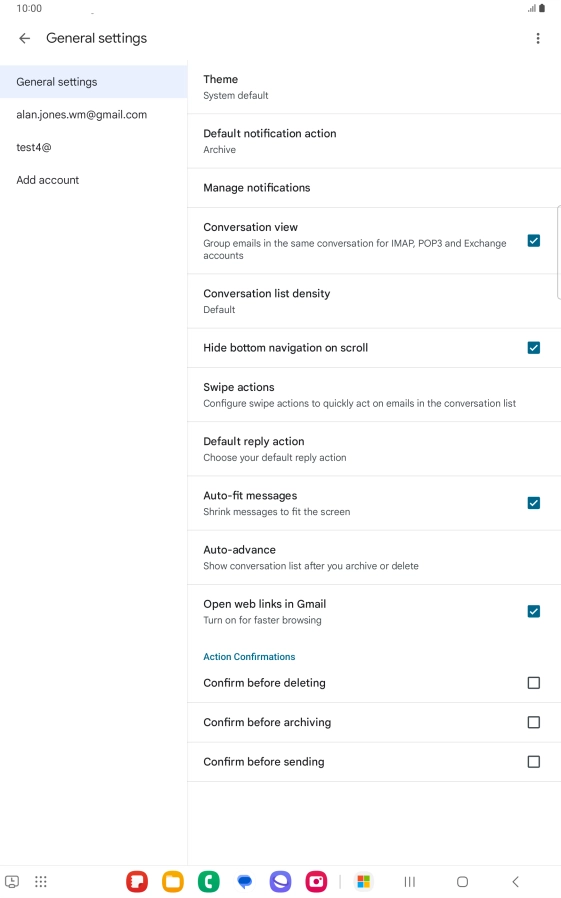Change the Default notification action setting

pyautogui.click(x=374, y=141)
